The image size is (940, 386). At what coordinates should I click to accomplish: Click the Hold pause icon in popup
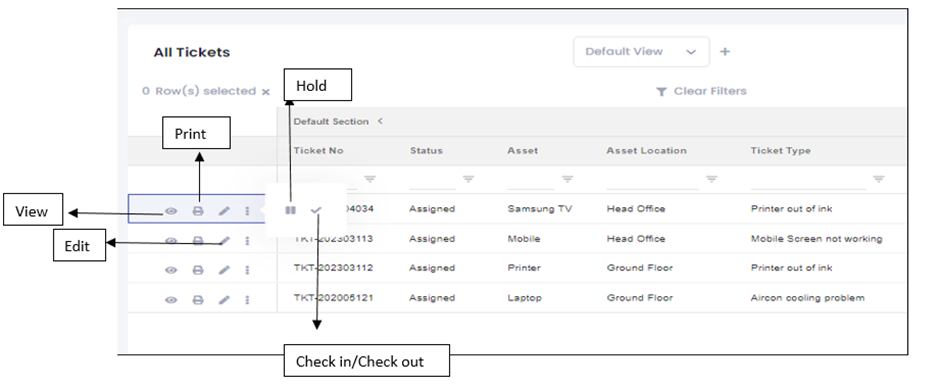click(291, 210)
